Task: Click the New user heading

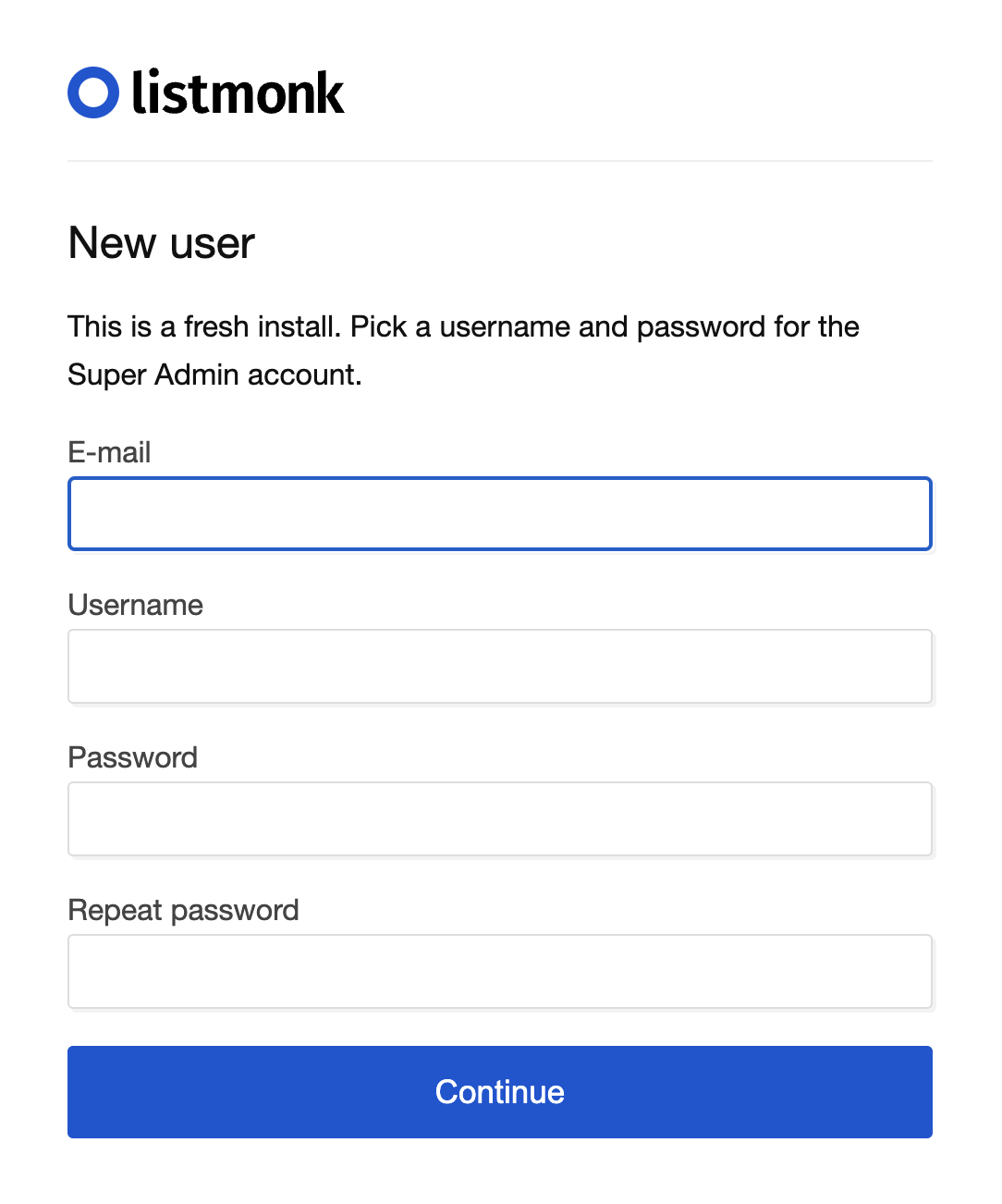Action: pos(161,243)
